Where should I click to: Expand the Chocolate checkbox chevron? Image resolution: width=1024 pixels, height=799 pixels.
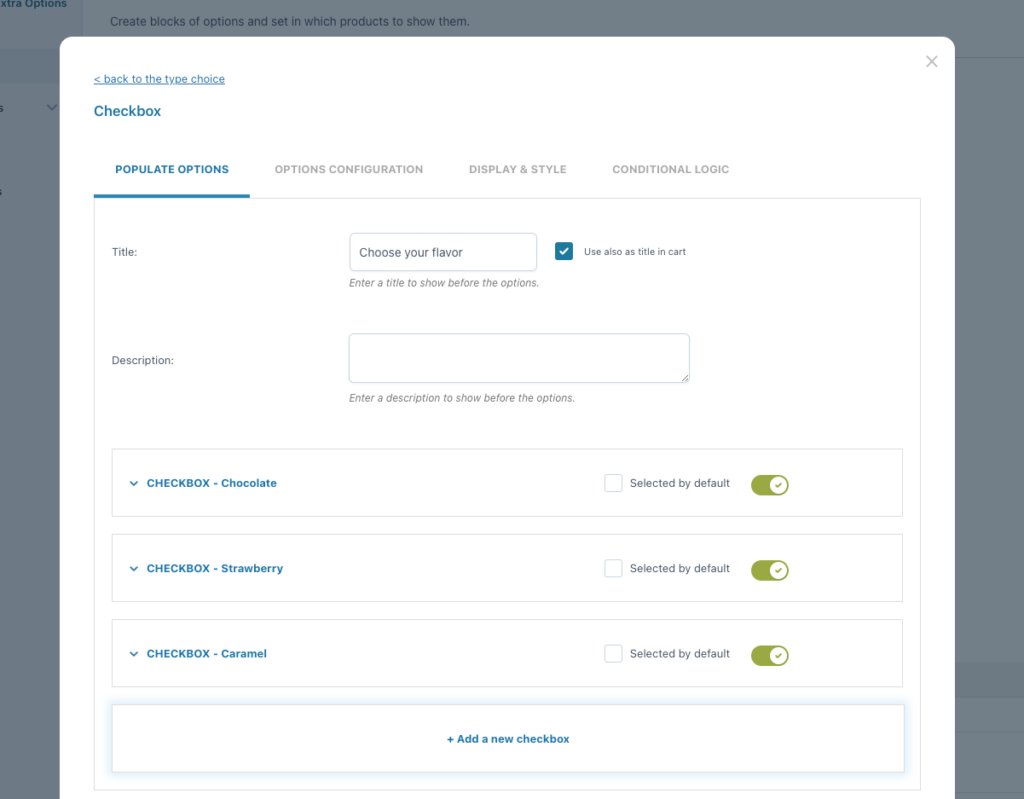tap(134, 483)
